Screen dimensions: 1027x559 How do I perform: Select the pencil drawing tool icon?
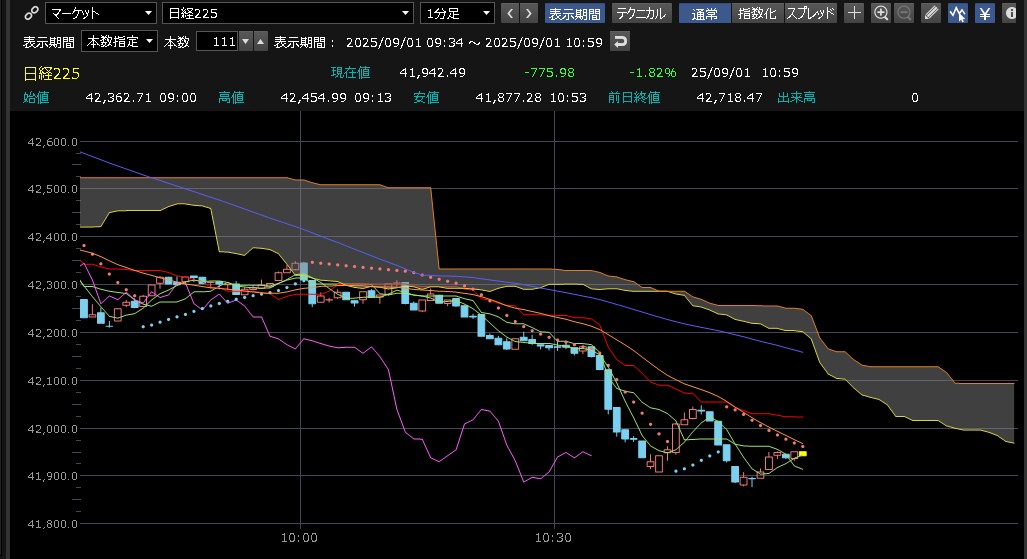pos(931,13)
